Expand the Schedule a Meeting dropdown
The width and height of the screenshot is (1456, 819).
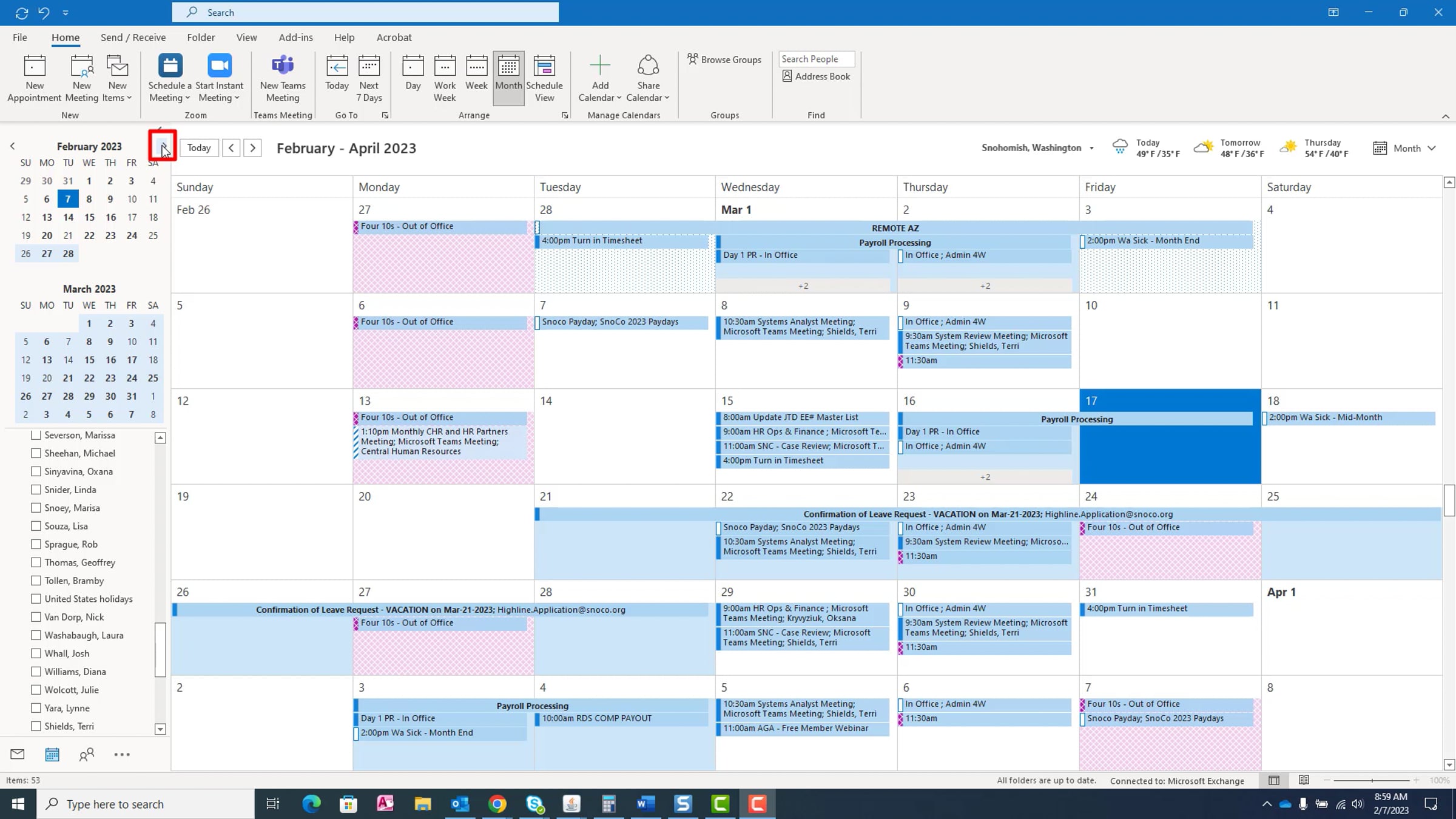pos(170,92)
